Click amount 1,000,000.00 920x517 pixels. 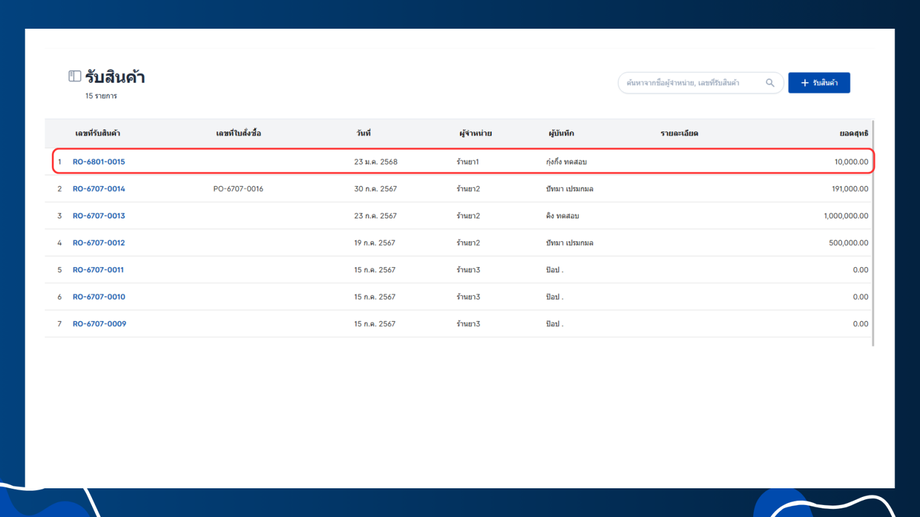click(846, 216)
